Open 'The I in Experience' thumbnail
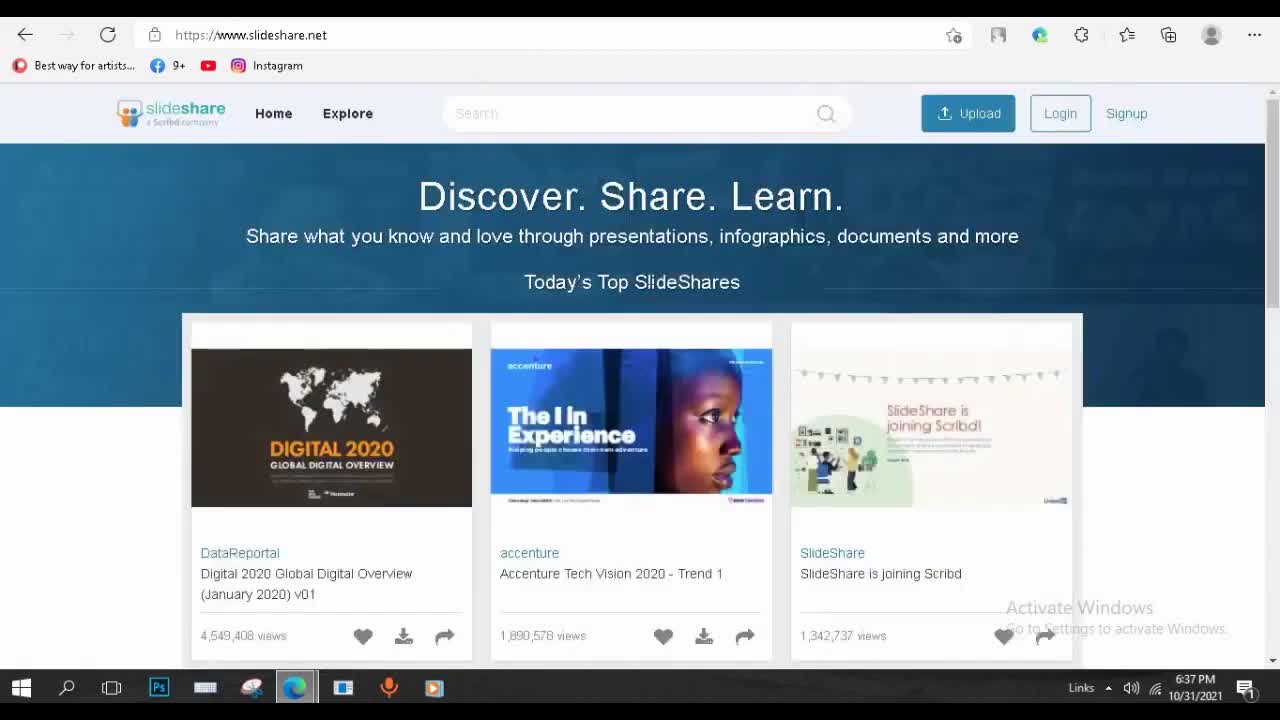 (x=631, y=427)
